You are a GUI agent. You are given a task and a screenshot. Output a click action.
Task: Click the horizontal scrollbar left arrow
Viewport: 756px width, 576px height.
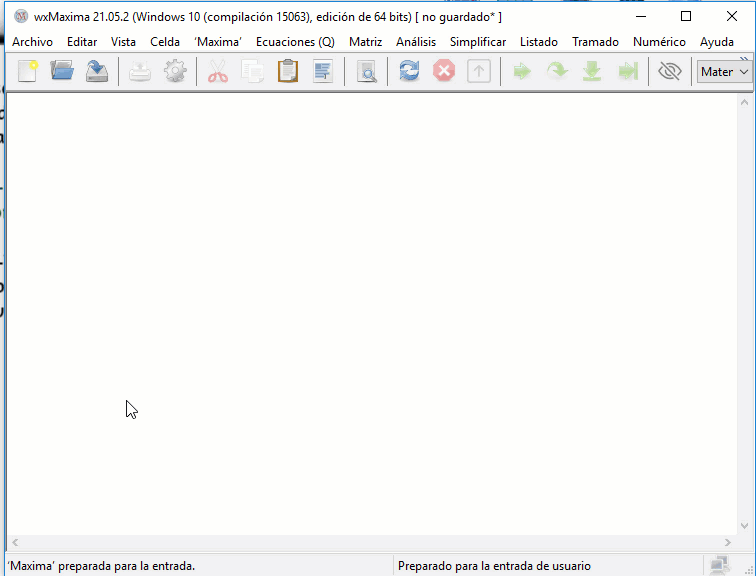click(15, 543)
